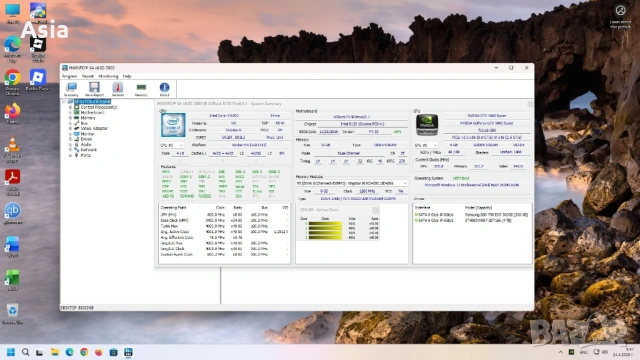
Task: Open Chrome from the taskbar
Action: pyautogui.click(x=84, y=352)
